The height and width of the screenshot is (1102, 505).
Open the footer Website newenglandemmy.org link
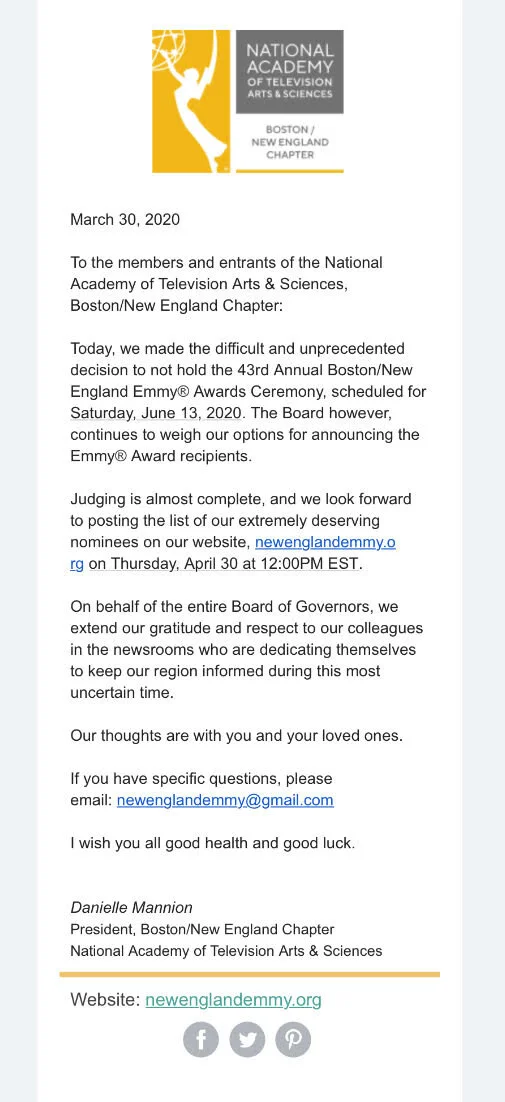pyautogui.click(x=233, y=999)
